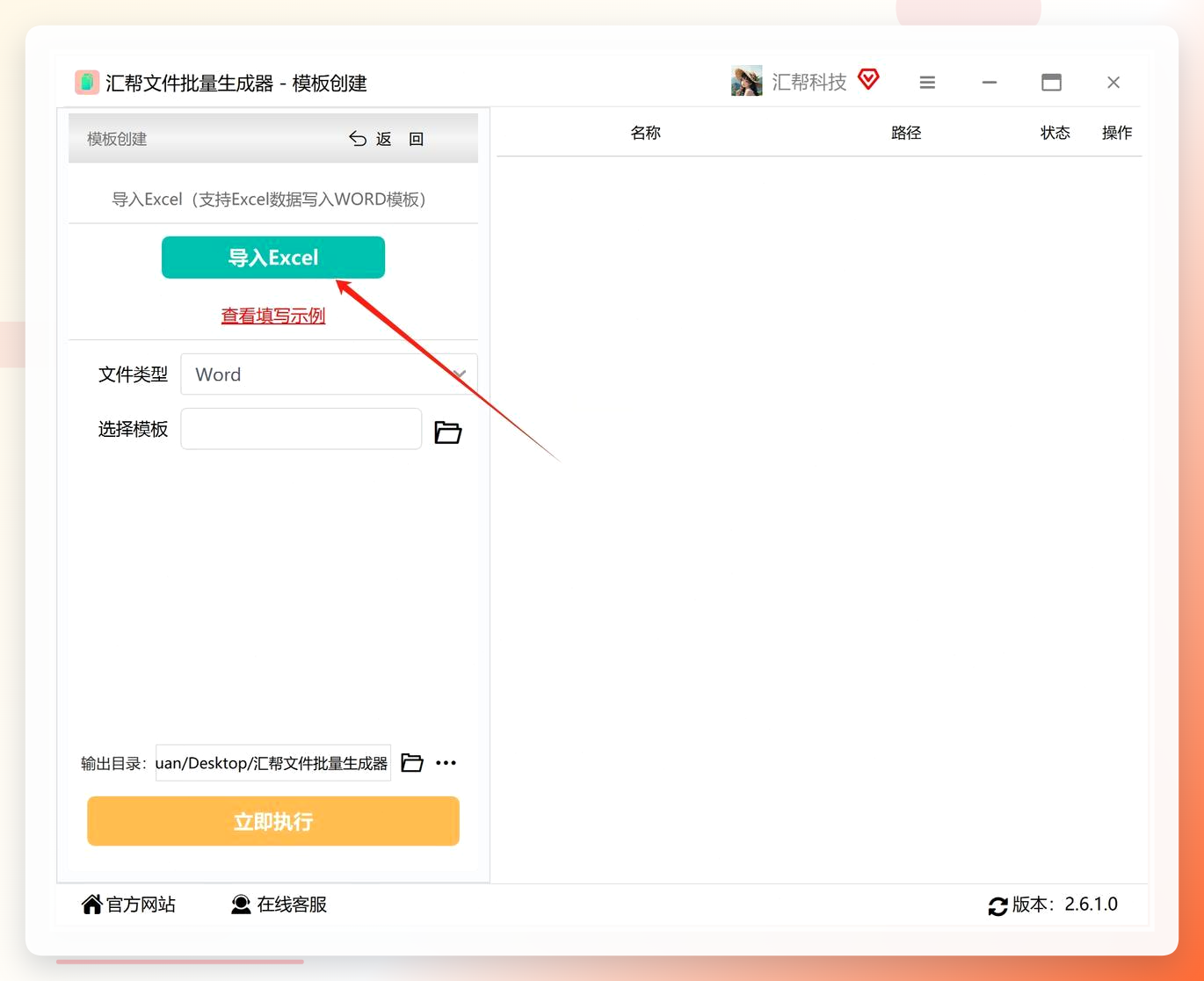This screenshot has width=1204, height=981.
Task: Click the 名称 column header
Action: point(646,133)
